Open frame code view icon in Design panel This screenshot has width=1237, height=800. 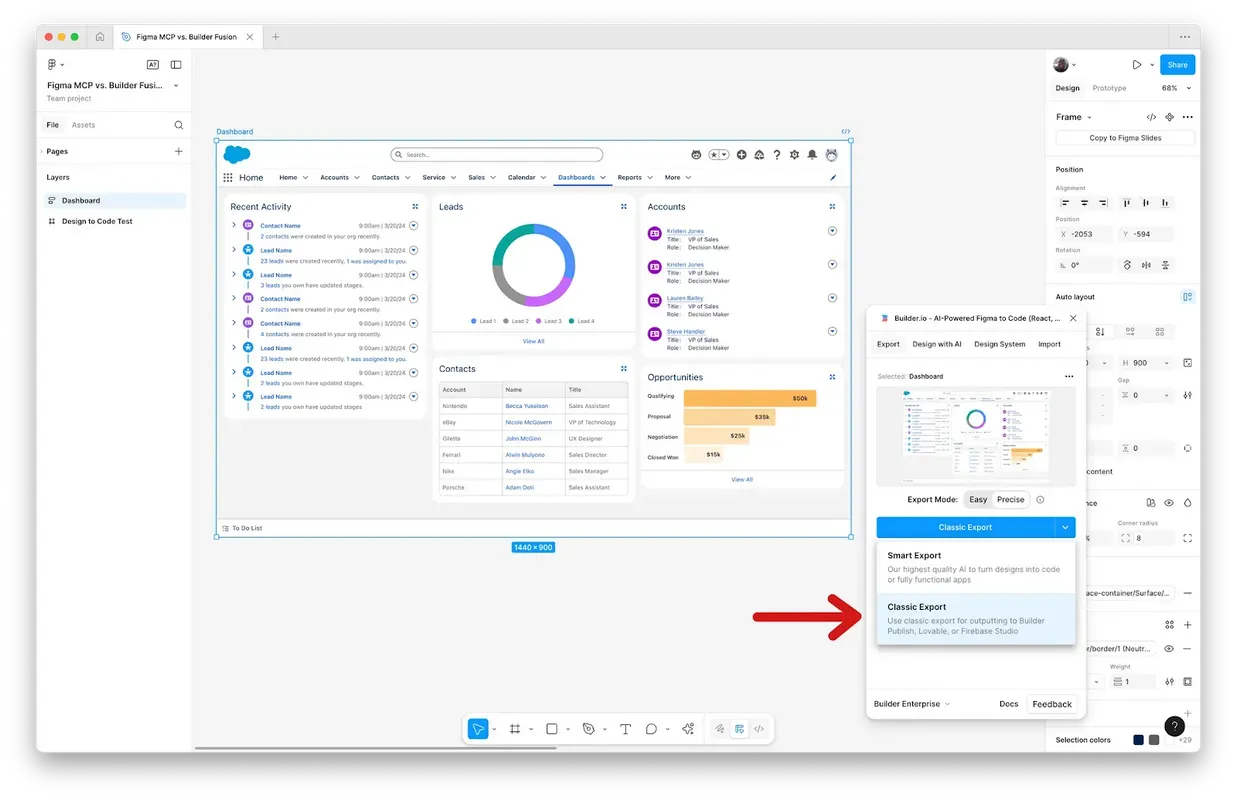1151,117
